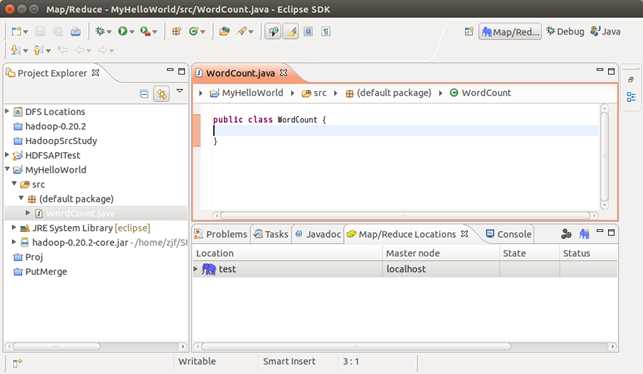Click the Run External Tools icon
Viewport: 643px width, 374px height.
[145, 31]
